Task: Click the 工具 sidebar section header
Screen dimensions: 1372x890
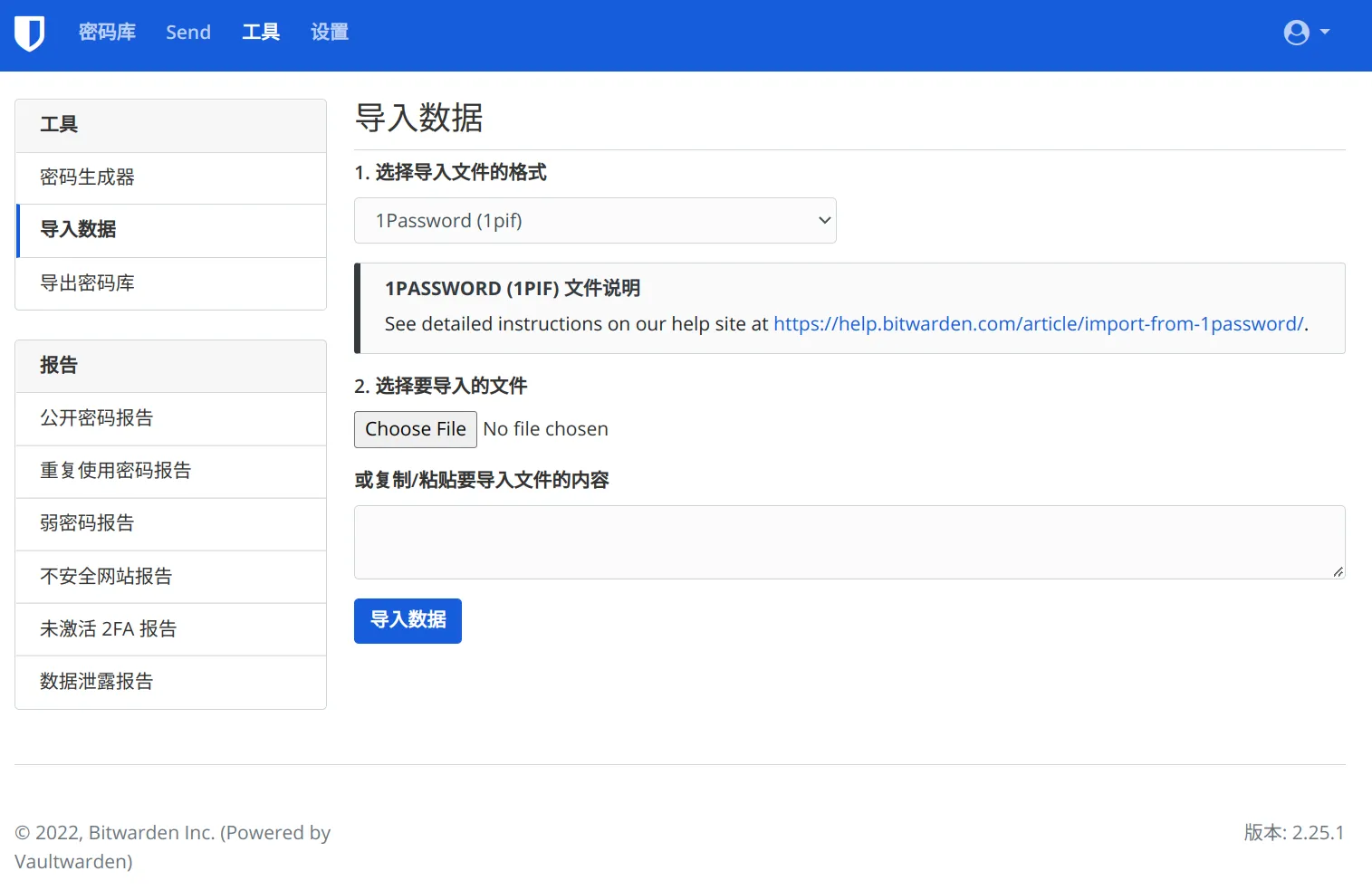Action: pyautogui.click(x=171, y=126)
